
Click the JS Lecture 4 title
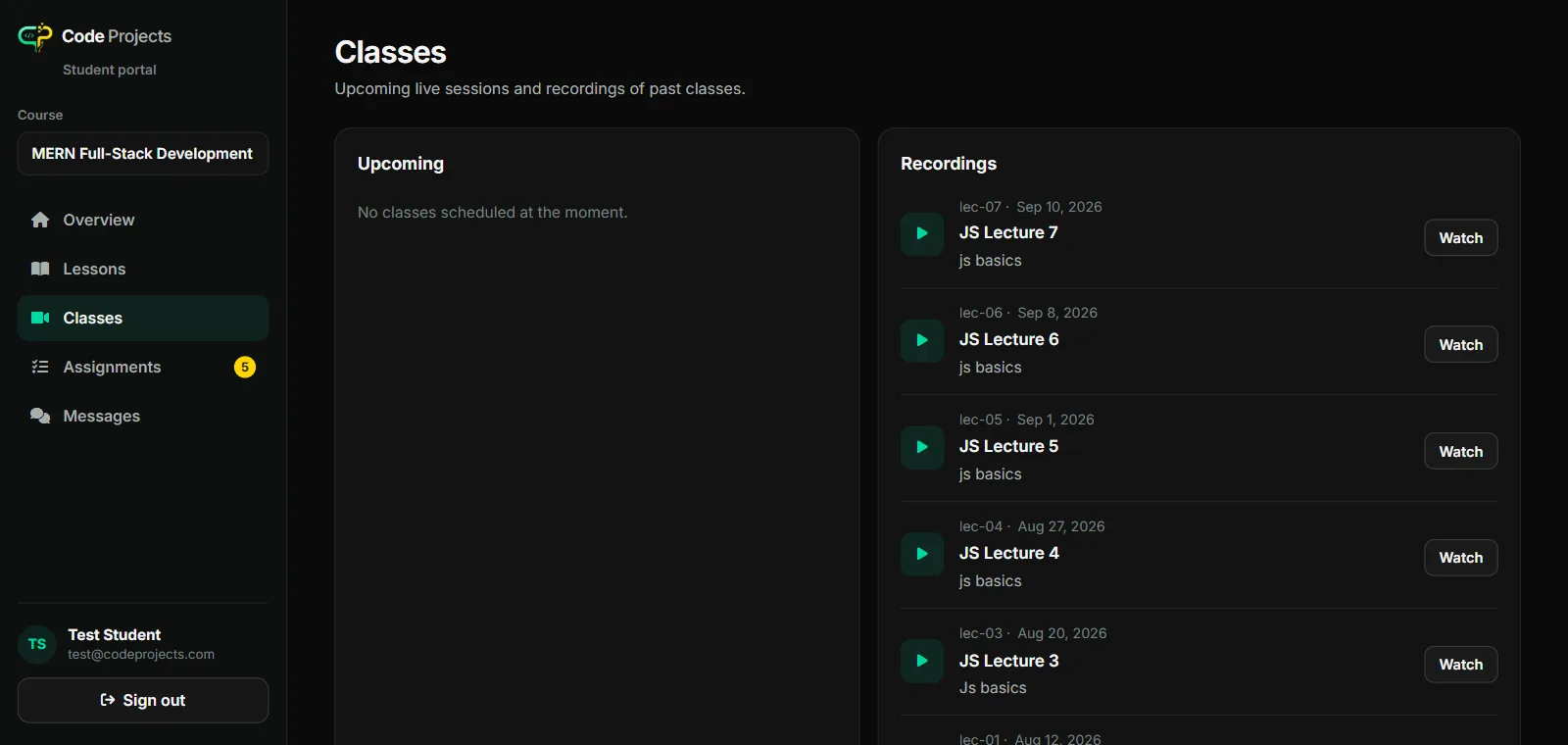(1008, 553)
